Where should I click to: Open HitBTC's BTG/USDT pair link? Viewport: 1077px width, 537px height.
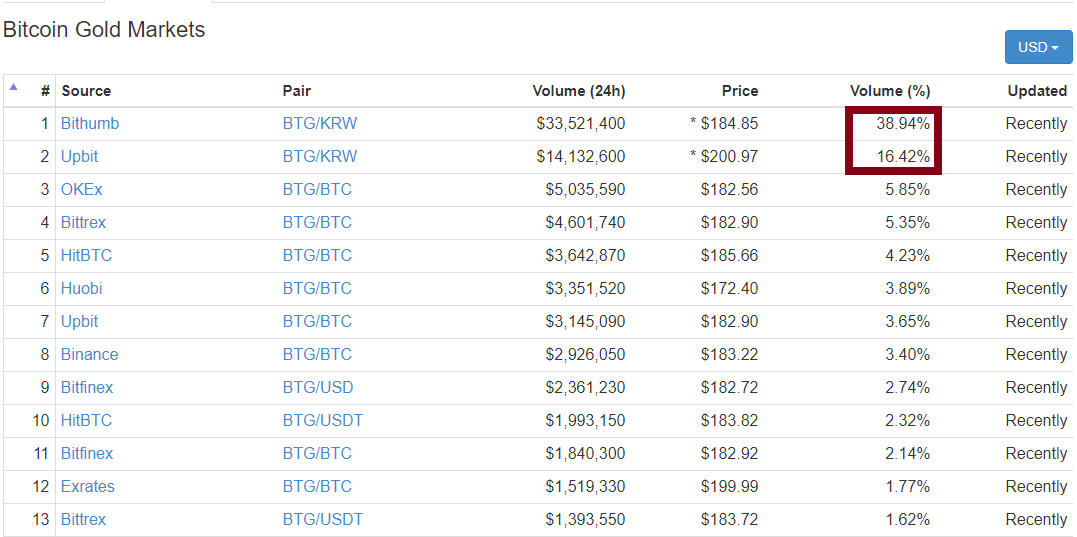pos(322,421)
